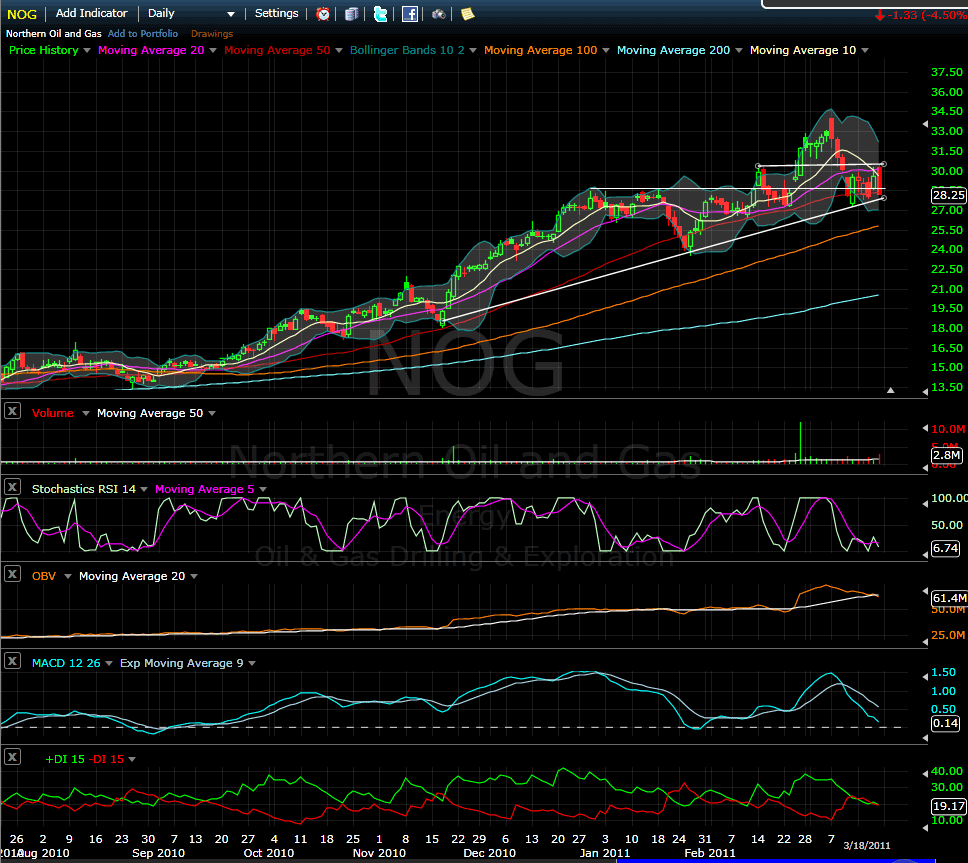The width and height of the screenshot is (968, 863).
Task: Open the yellow sticky note icon
Action: point(467,14)
